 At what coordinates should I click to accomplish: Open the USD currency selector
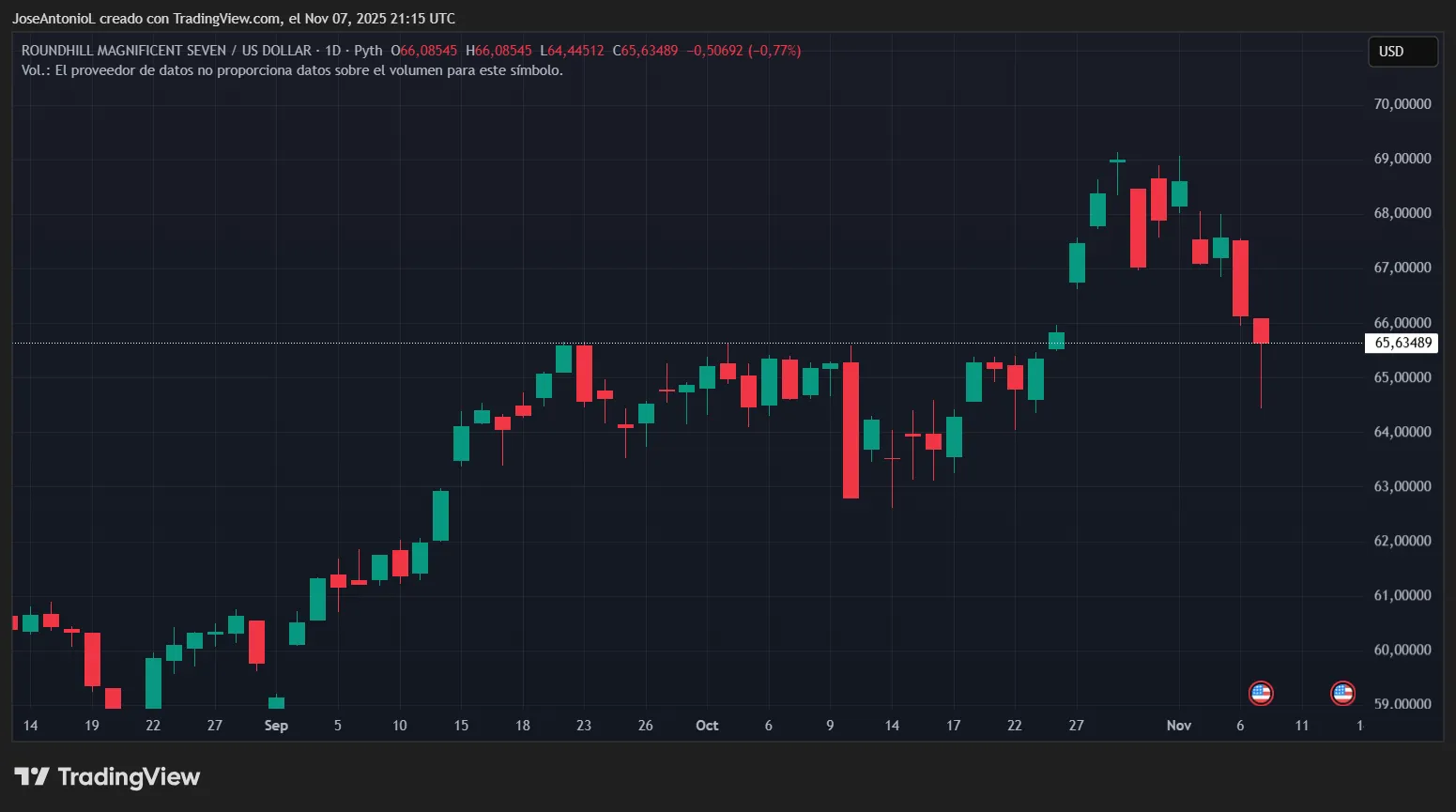1402,52
